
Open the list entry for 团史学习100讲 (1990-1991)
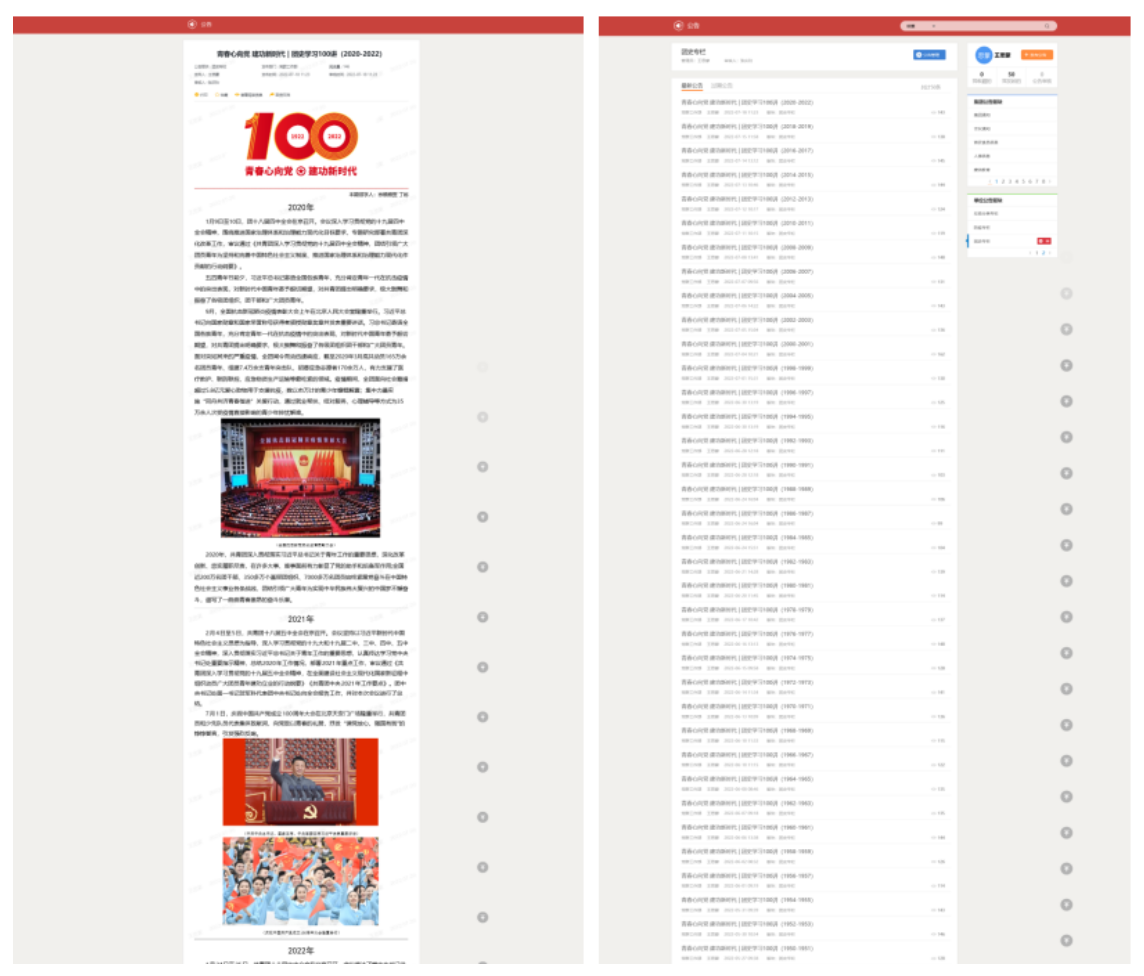(x=747, y=465)
